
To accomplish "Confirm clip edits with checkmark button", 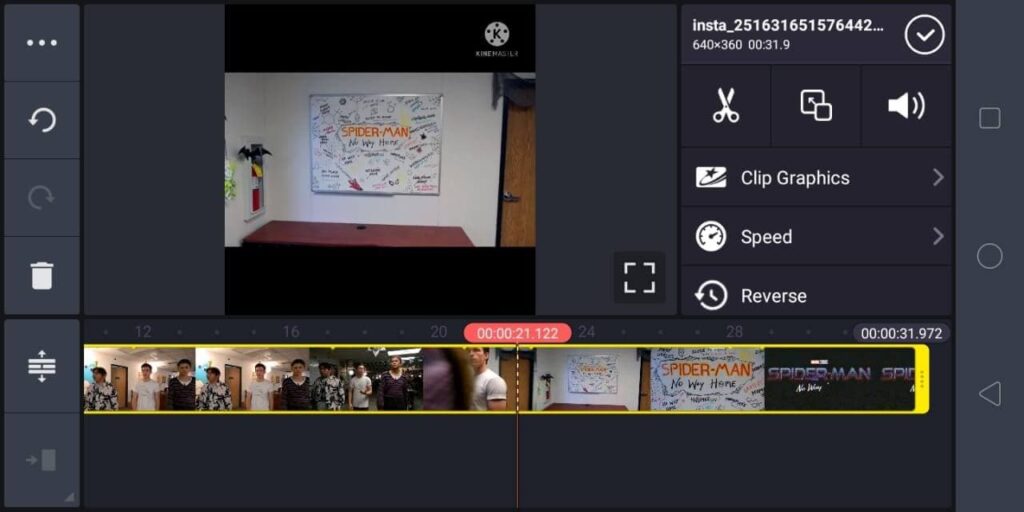I will tap(924, 35).
